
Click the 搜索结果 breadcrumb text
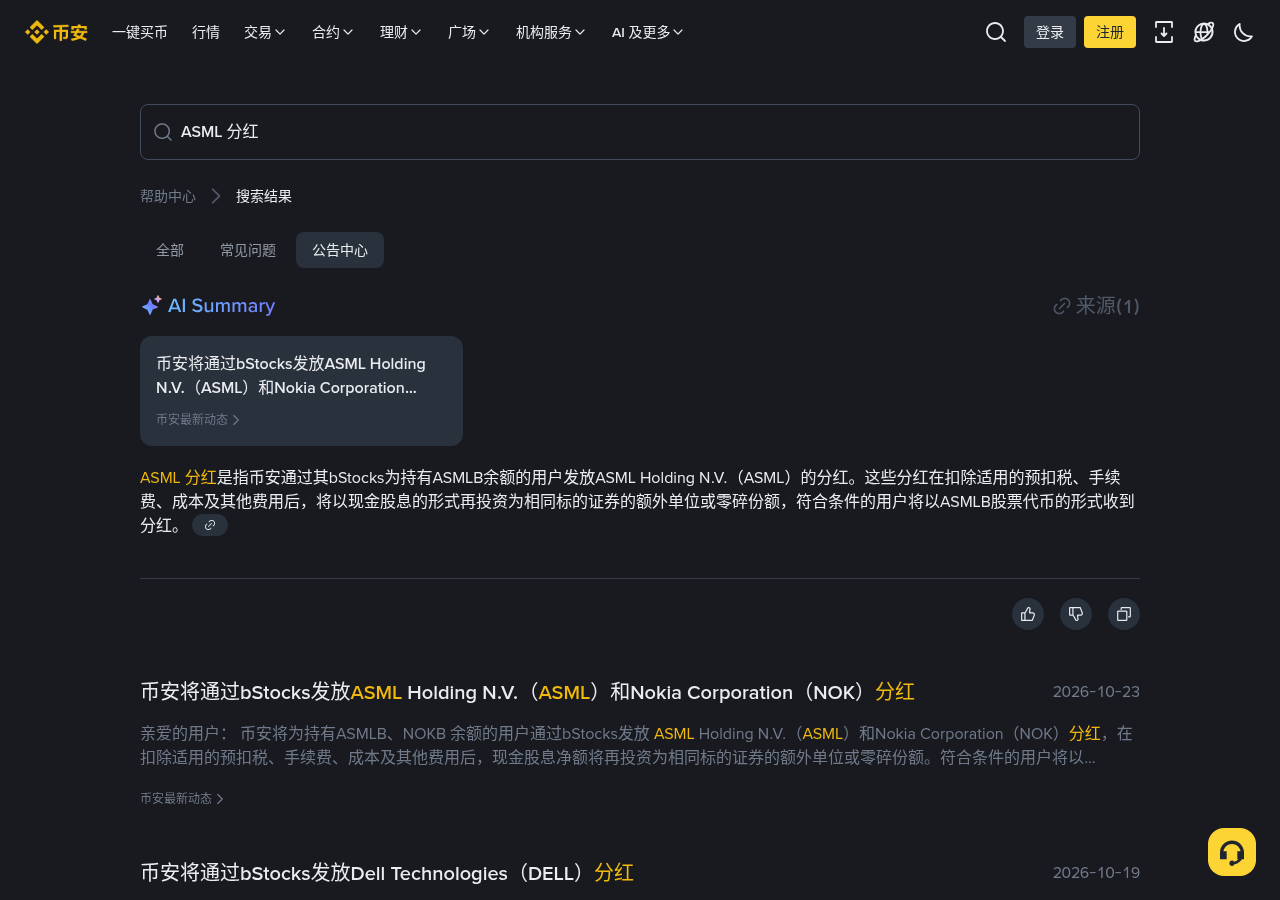(264, 196)
